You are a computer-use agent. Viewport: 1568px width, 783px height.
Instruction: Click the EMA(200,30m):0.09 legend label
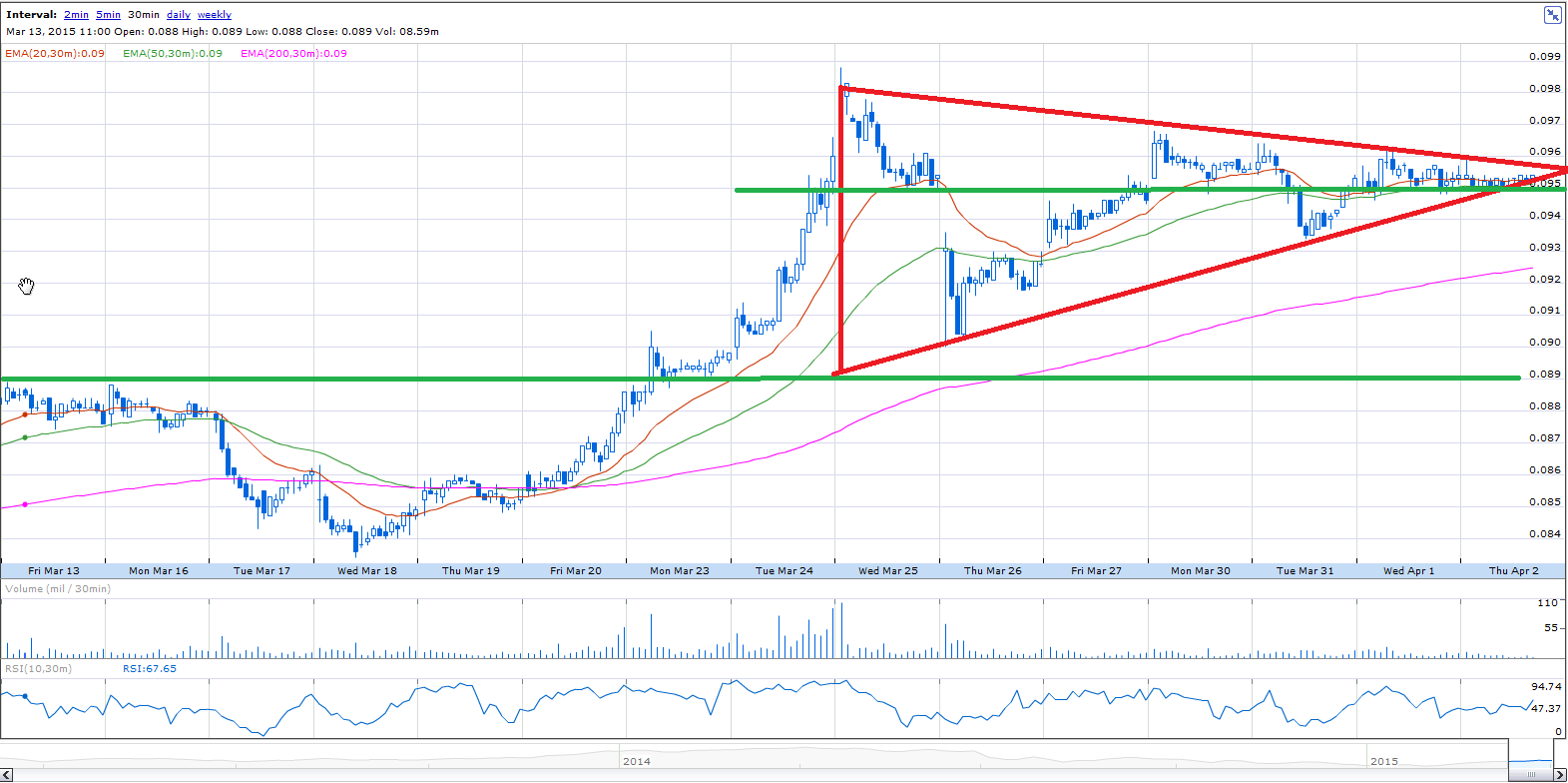[x=294, y=54]
